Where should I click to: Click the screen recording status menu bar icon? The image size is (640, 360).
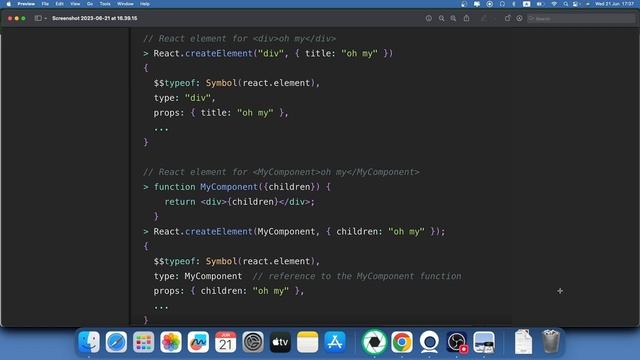489,4
